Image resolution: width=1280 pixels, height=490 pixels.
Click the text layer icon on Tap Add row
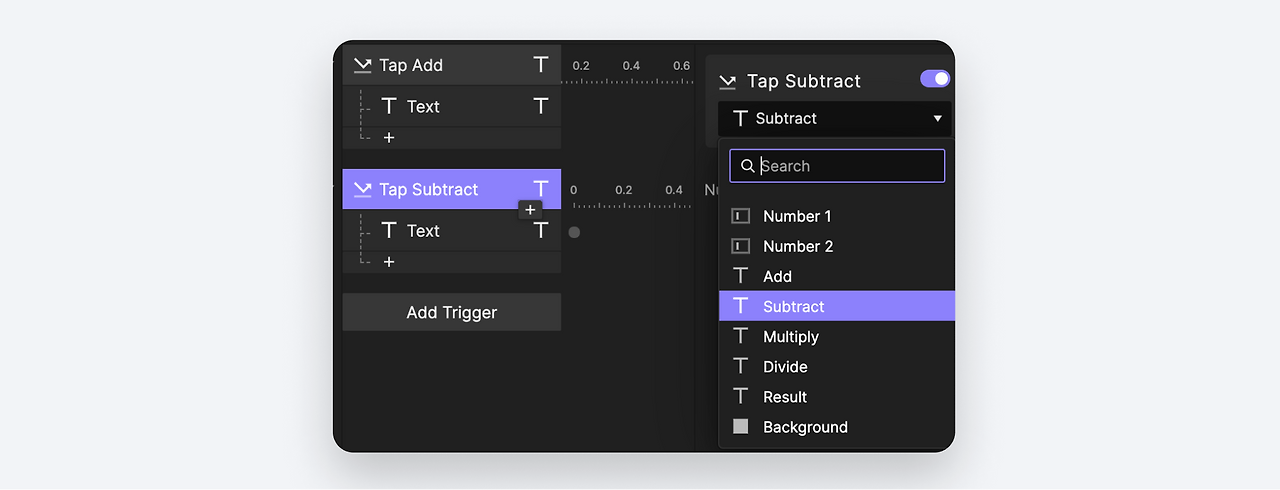pos(541,65)
